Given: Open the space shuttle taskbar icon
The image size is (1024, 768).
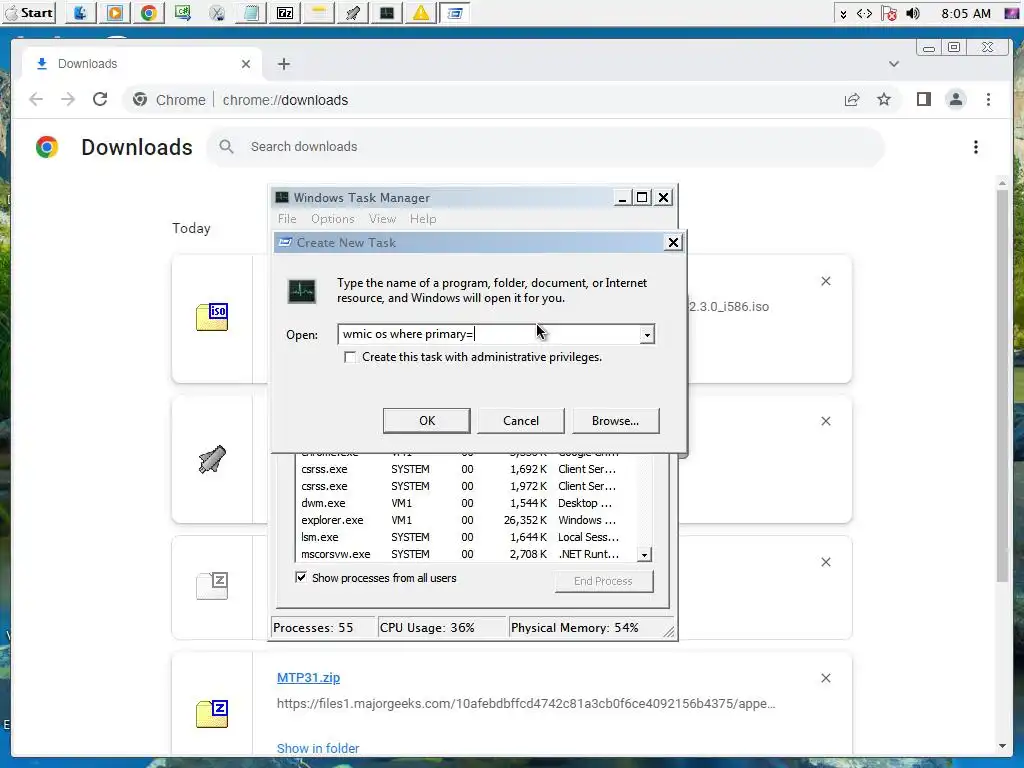Looking at the screenshot, I should pyautogui.click(x=353, y=12).
